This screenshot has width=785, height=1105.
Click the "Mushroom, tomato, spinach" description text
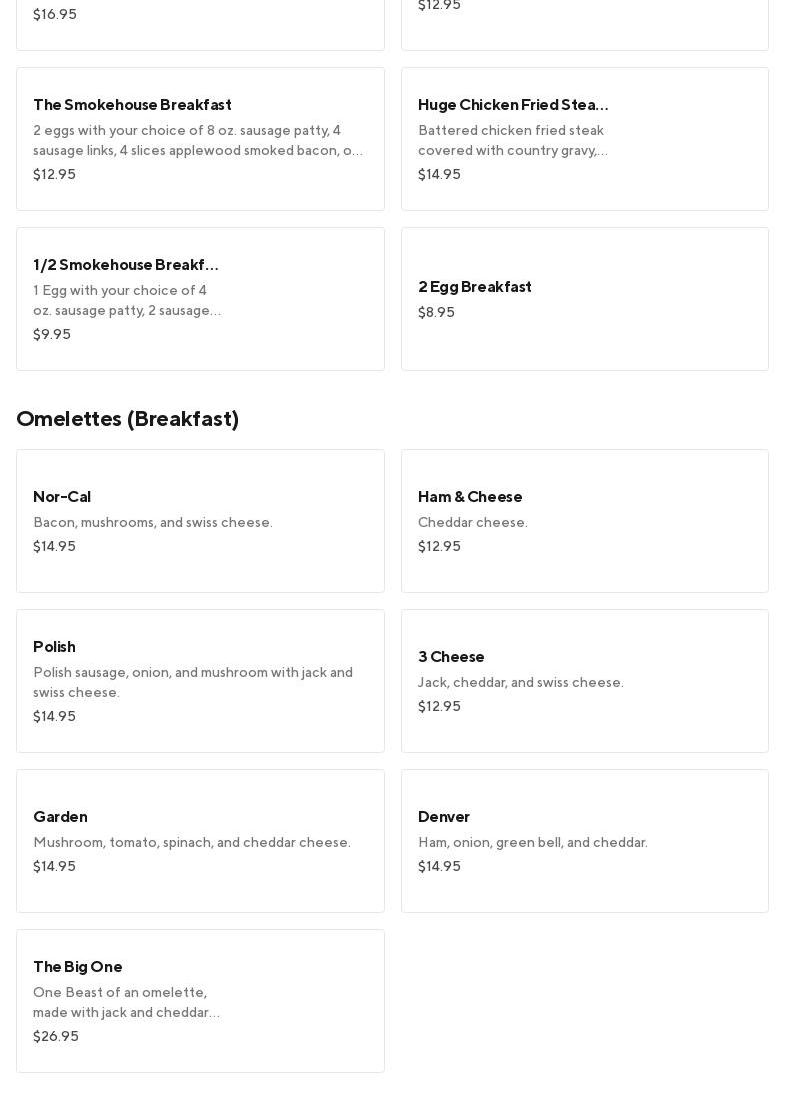click(191, 842)
